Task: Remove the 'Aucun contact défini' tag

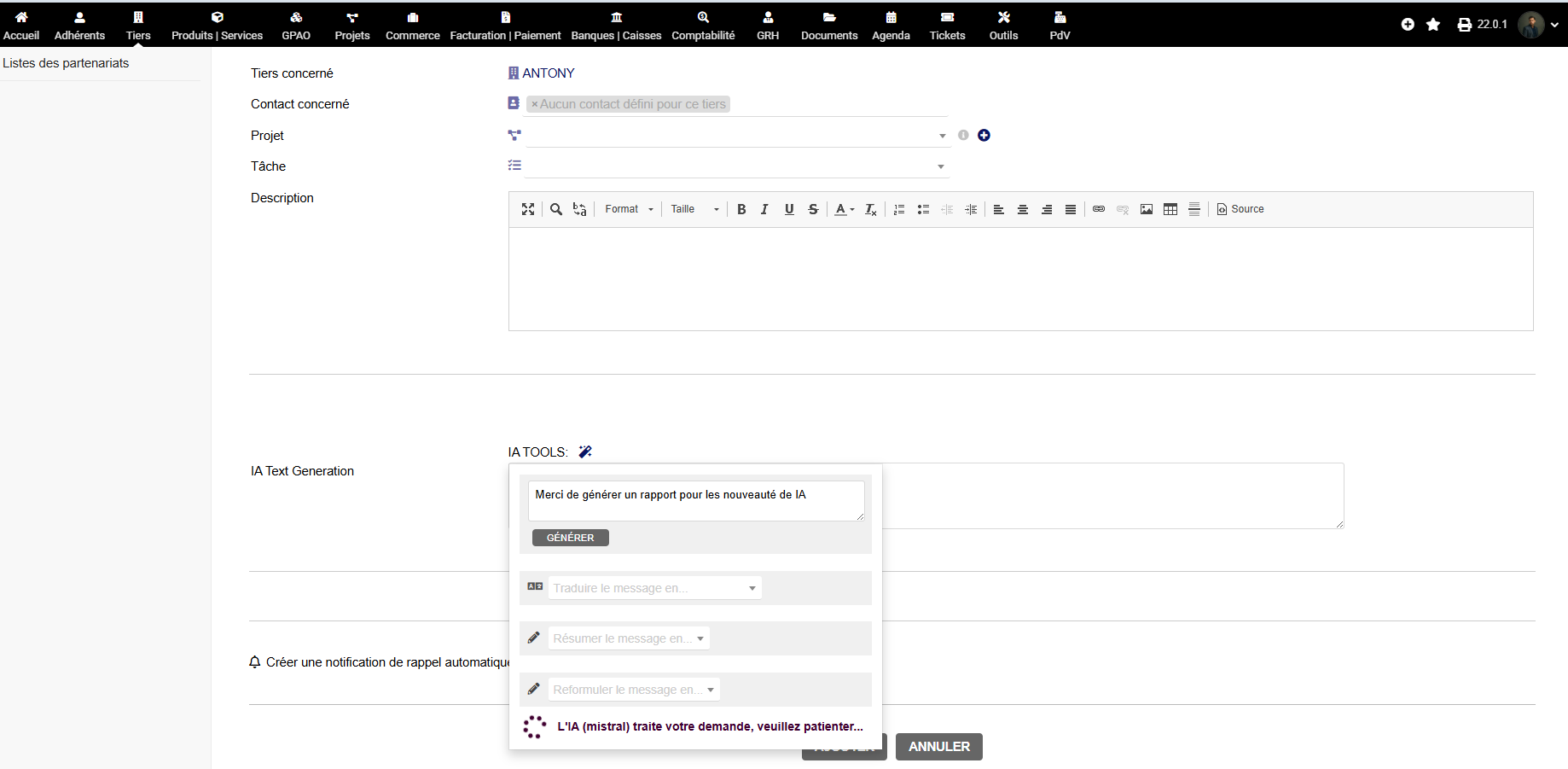Action: 535,104
